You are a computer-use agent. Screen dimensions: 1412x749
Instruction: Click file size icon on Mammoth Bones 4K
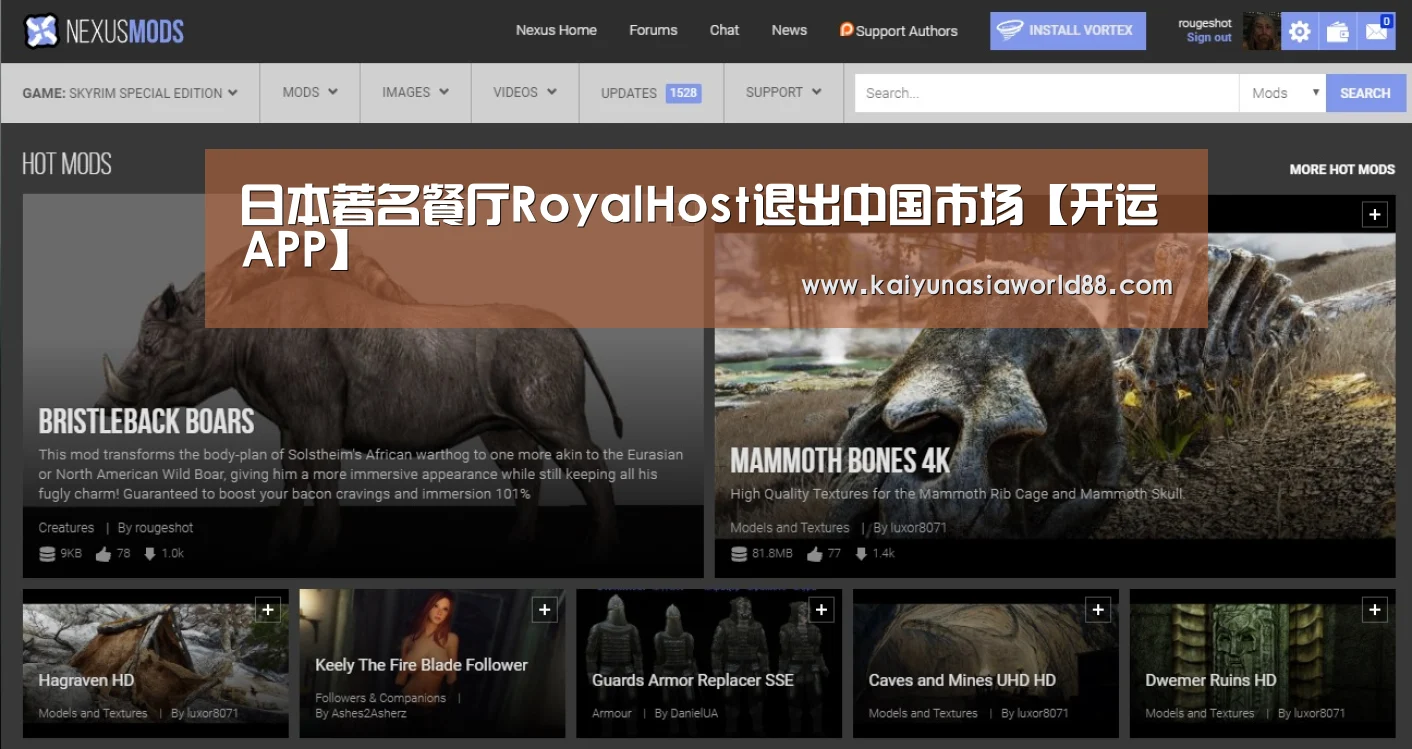point(738,554)
